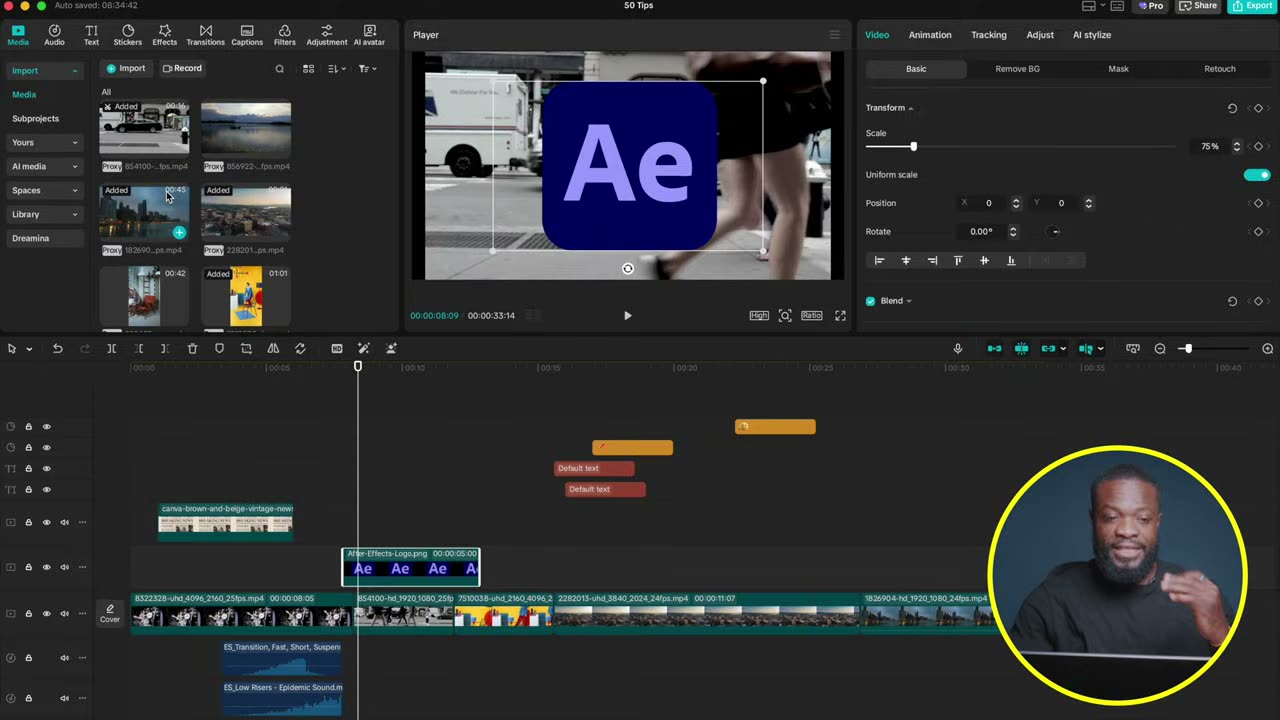Viewport: 1280px width, 720px height.
Task: Toggle the main track magnet button
Action: (994, 348)
